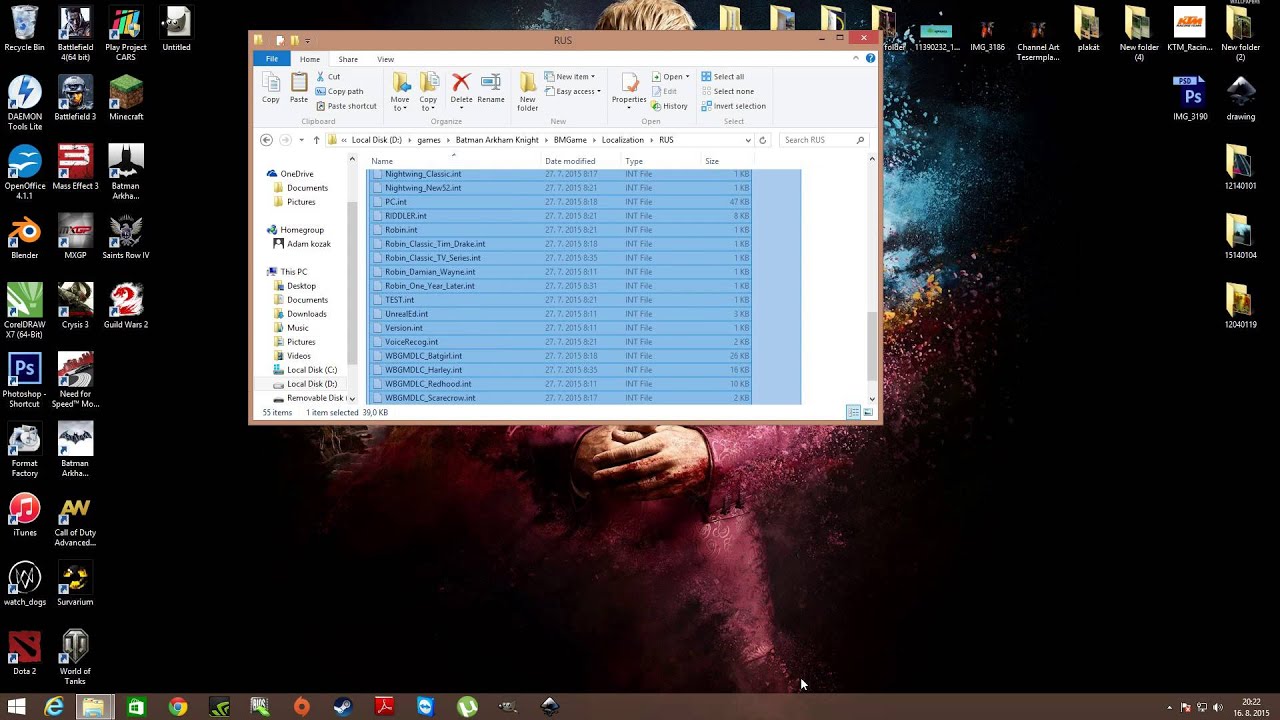
Task: Click the Search RUS input field
Action: (x=824, y=140)
